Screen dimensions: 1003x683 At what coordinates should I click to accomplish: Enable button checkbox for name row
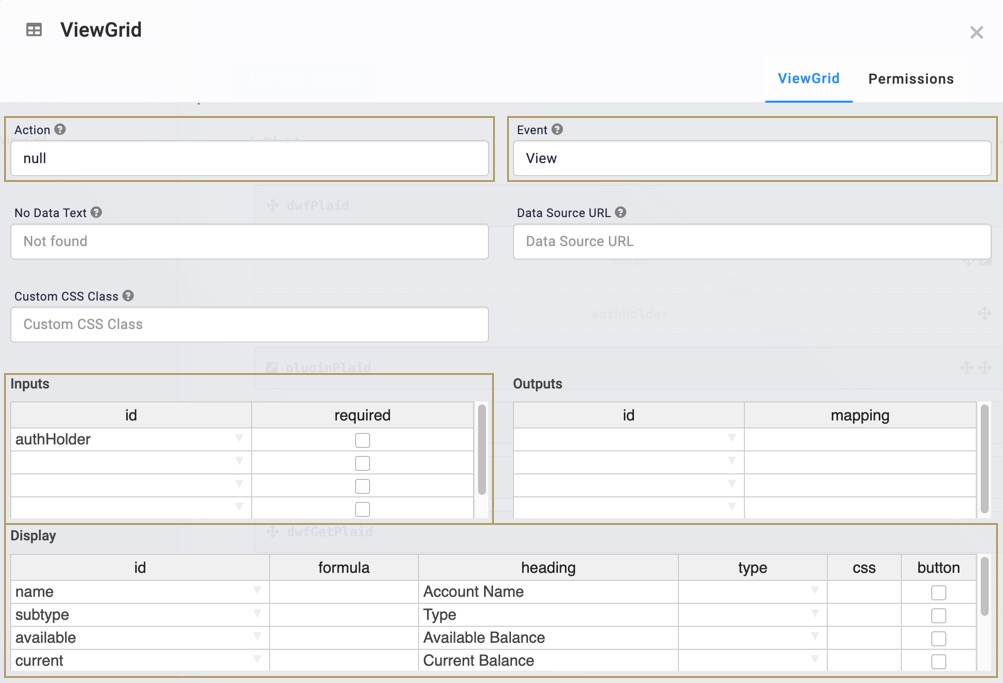pos(938,592)
